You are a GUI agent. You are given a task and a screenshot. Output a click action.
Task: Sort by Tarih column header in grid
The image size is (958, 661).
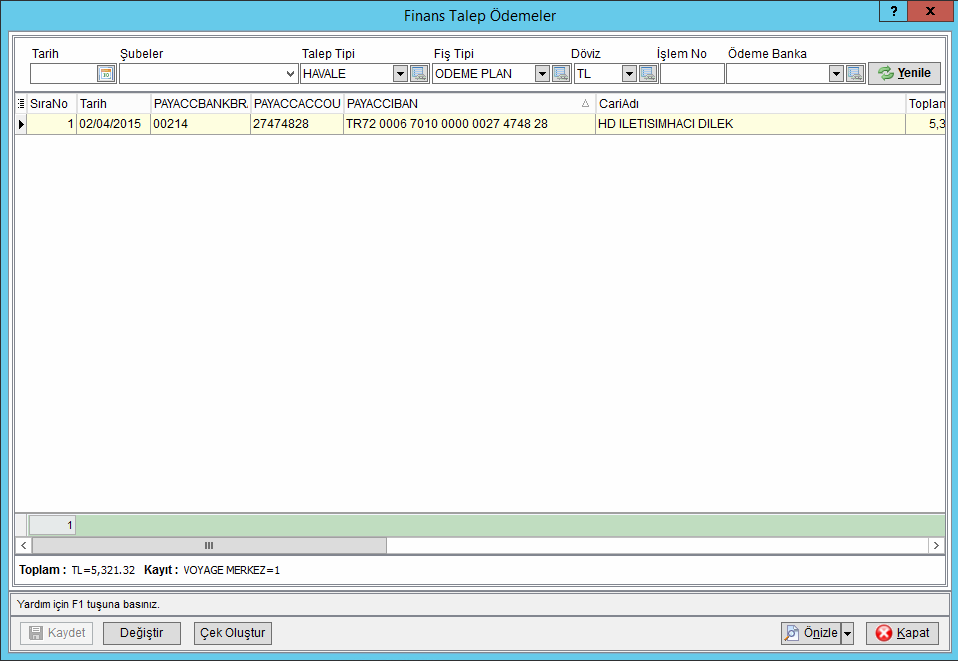(x=114, y=103)
